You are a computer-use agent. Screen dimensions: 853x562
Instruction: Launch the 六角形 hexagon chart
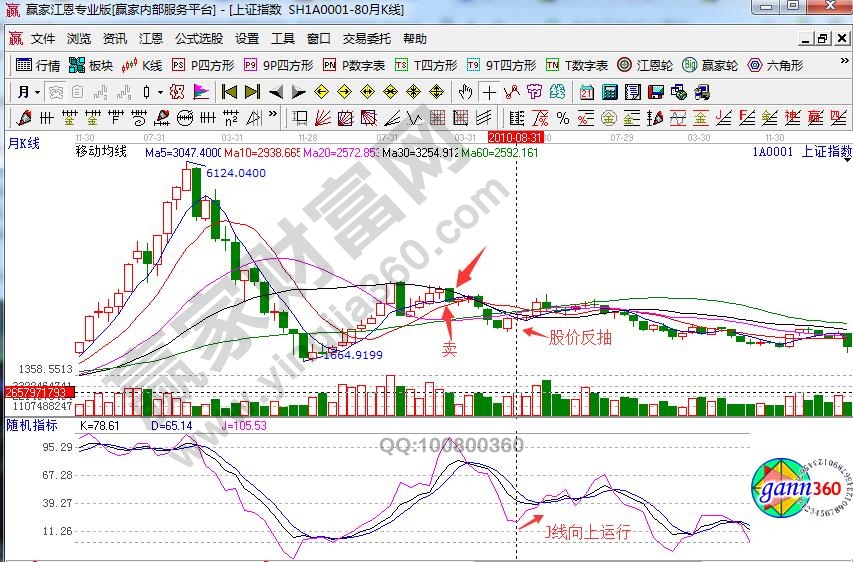(x=774, y=65)
